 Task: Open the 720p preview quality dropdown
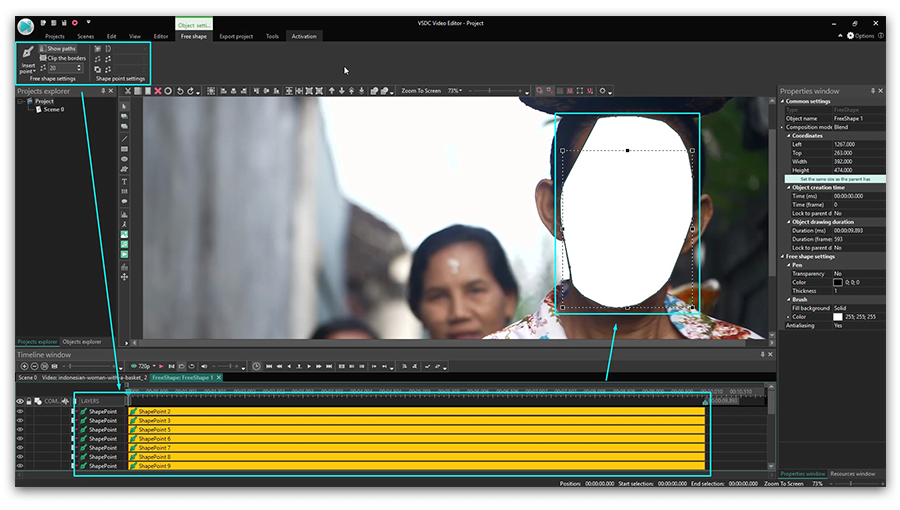(143, 367)
